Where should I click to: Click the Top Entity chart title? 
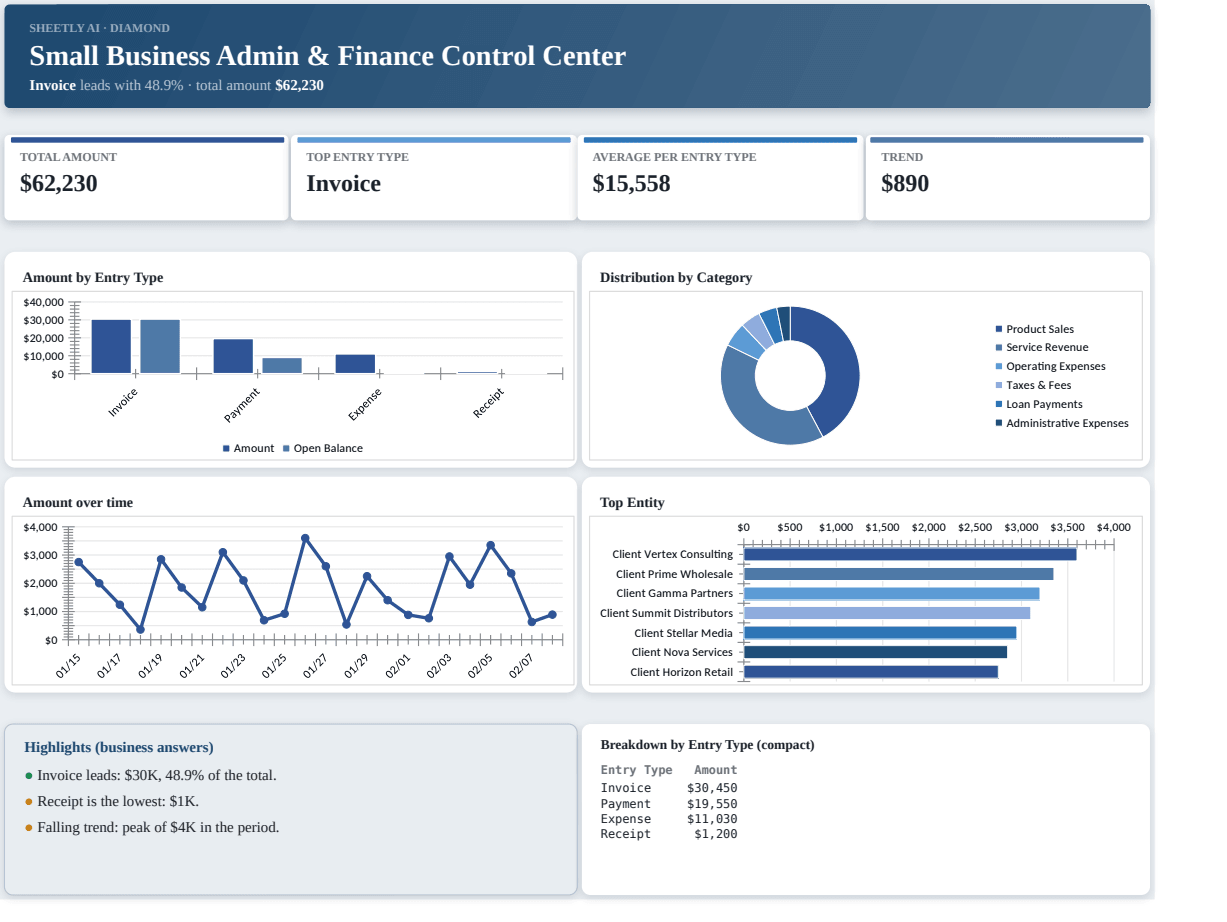tap(632, 503)
